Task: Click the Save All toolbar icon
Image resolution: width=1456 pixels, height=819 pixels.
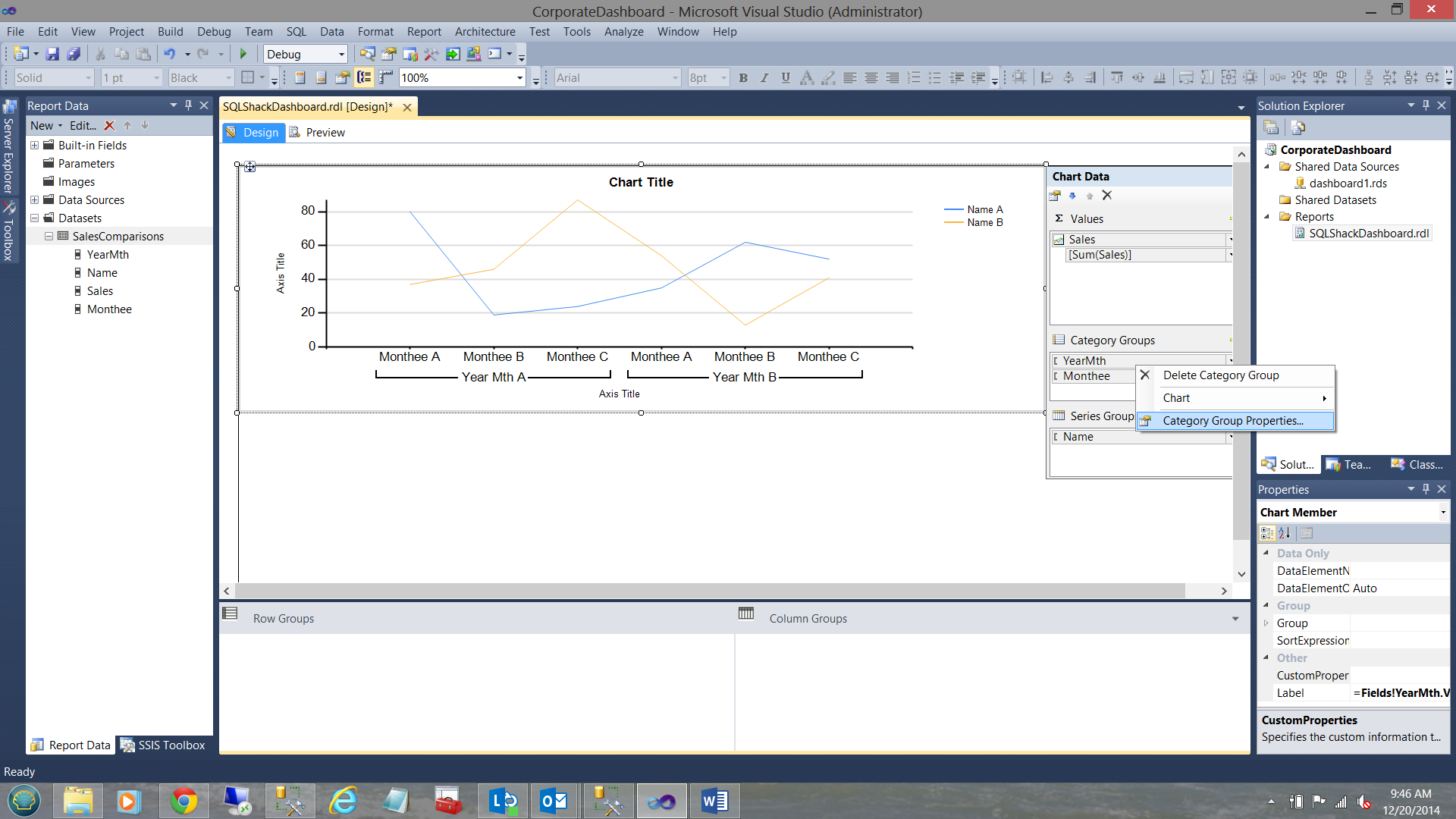Action: pyautogui.click(x=74, y=54)
